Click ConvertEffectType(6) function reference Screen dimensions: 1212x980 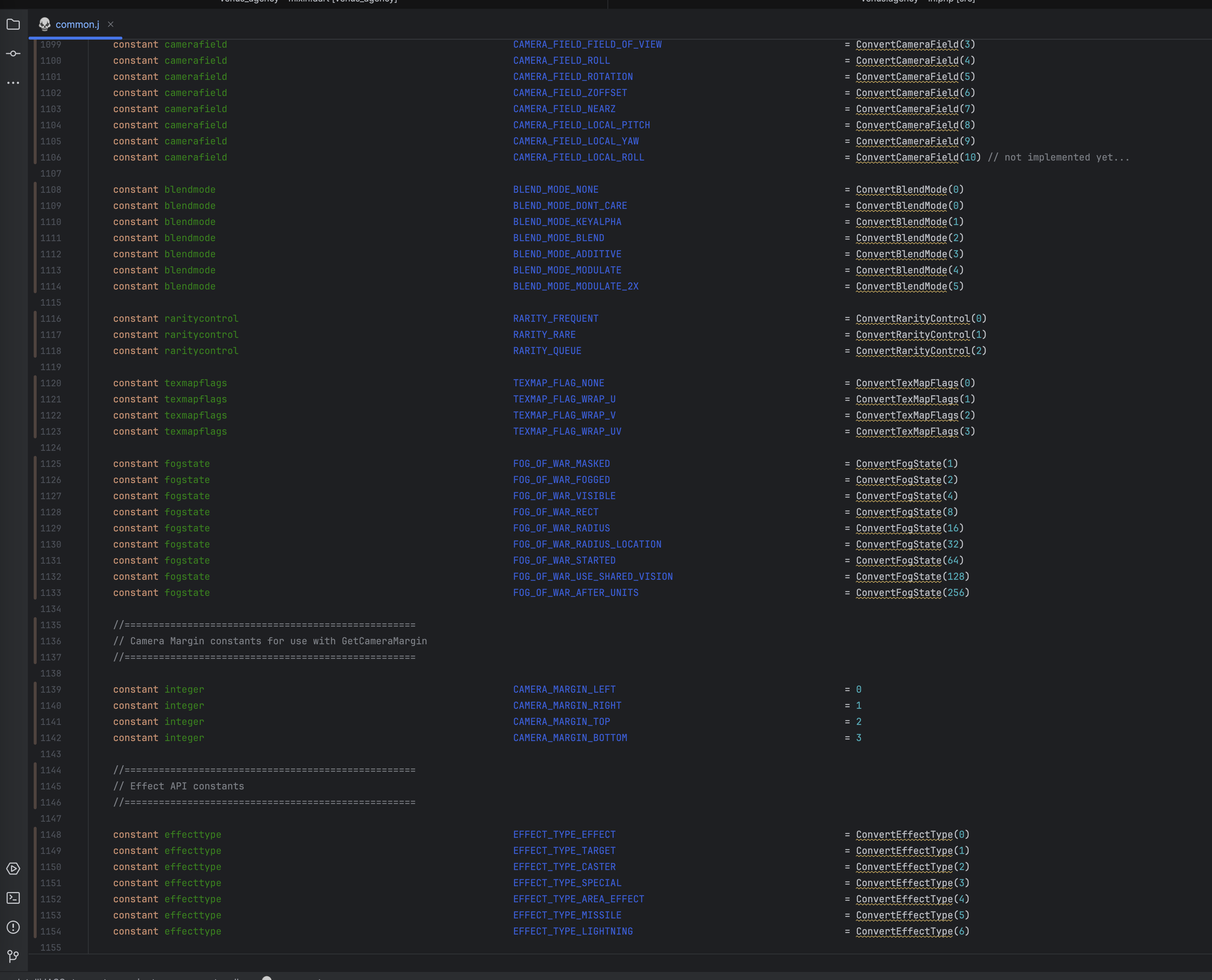coord(904,932)
